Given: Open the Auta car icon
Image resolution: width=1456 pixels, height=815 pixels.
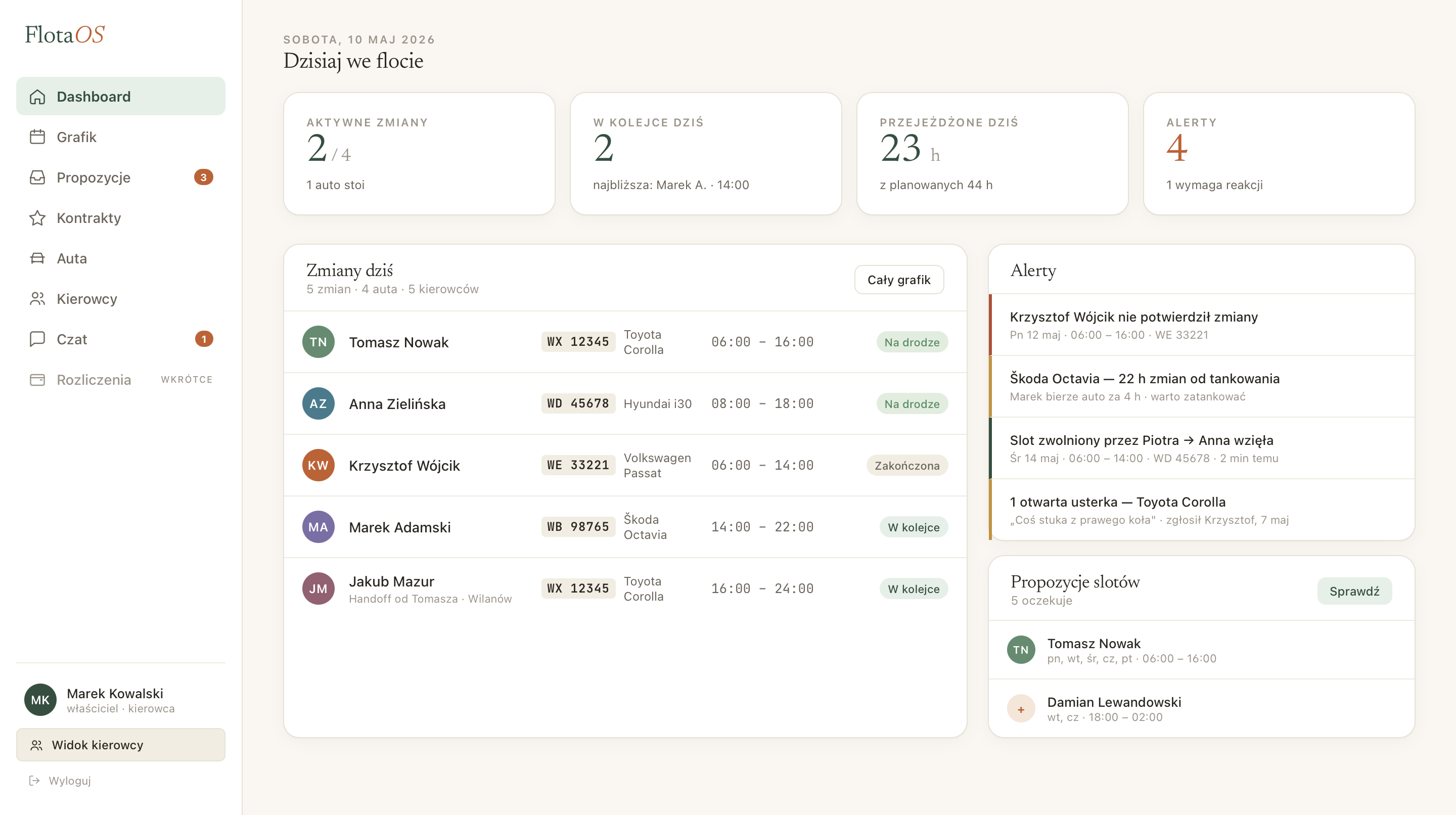Looking at the screenshot, I should tap(37, 258).
